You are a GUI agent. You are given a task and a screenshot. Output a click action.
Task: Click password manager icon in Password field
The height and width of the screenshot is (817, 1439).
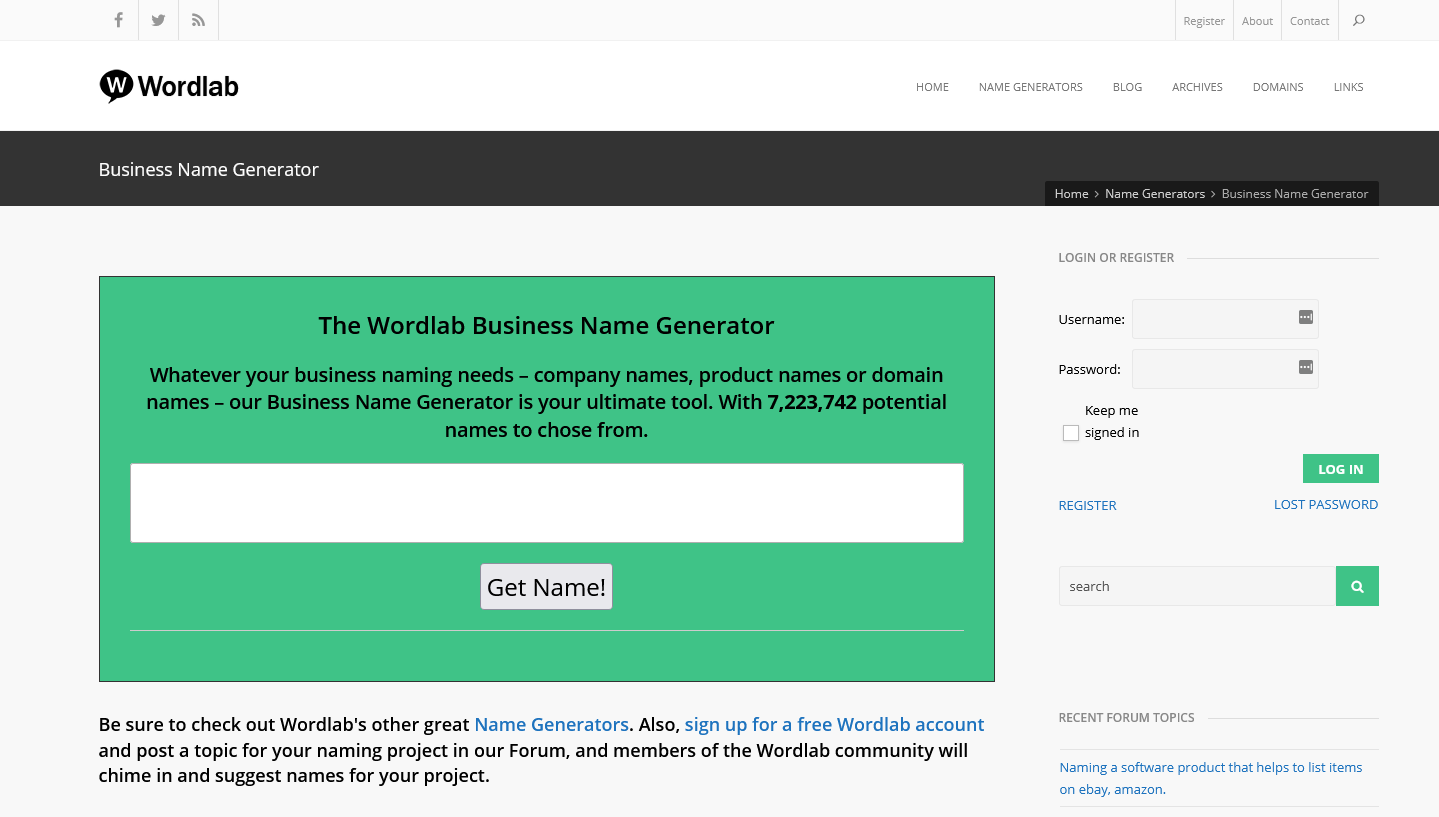pyautogui.click(x=1305, y=367)
